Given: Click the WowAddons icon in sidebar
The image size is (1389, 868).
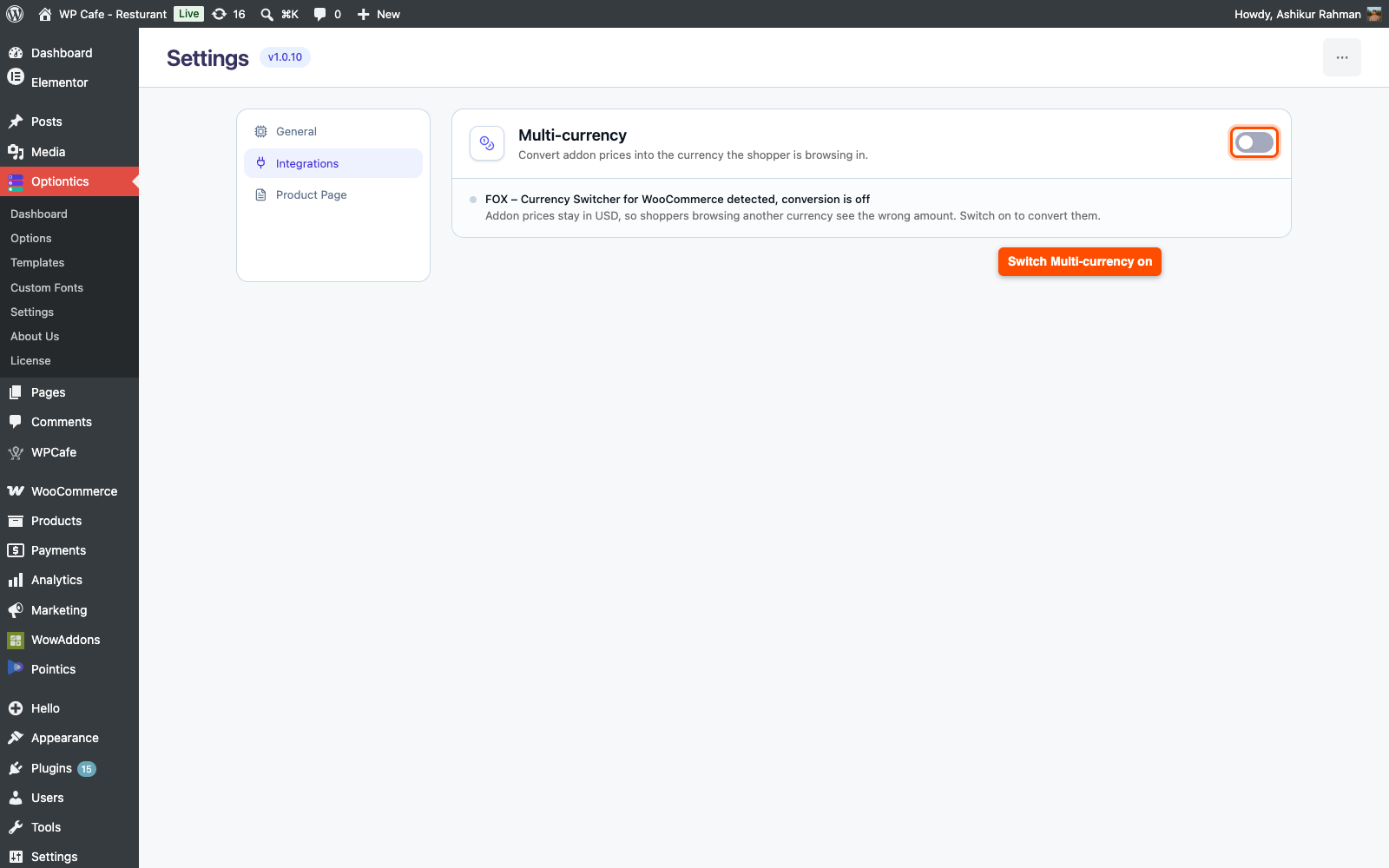Looking at the screenshot, I should pyautogui.click(x=16, y=640).
